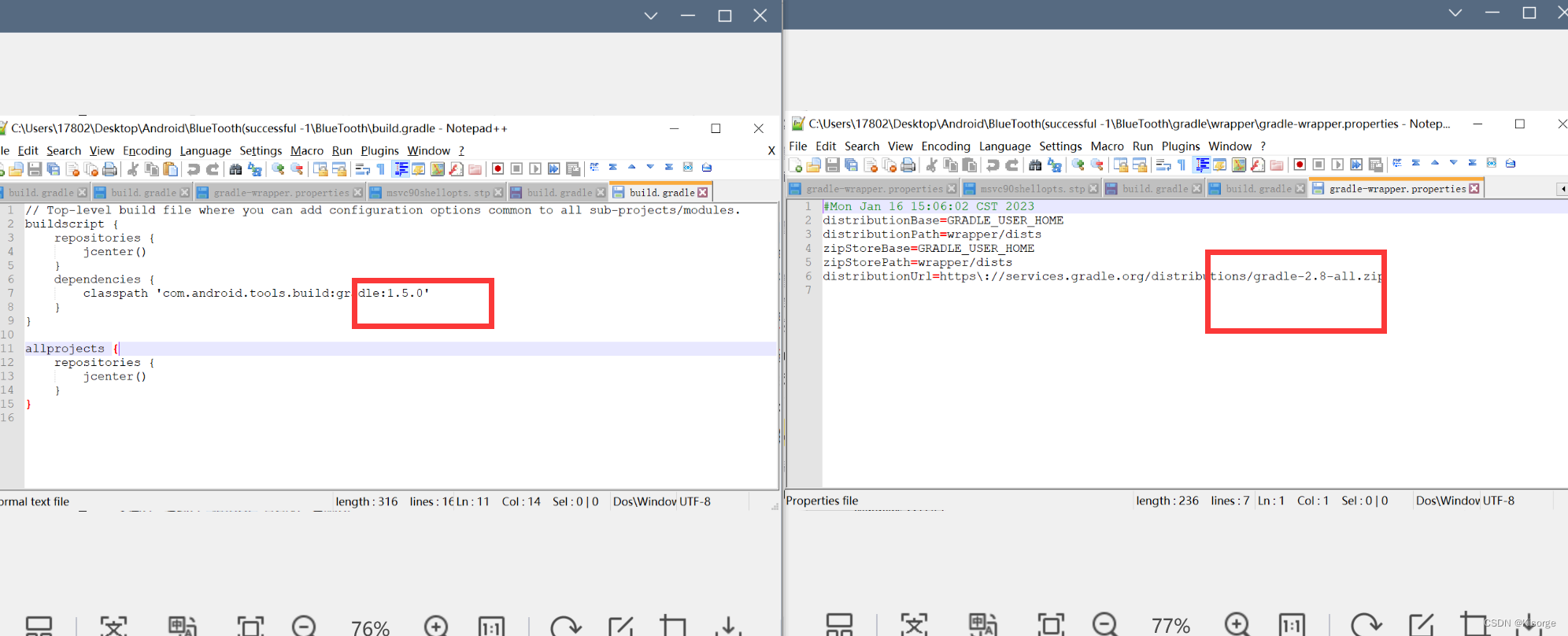Open Folder as Workspace in right Notepad++ toolbar
This screenshot has height=636, width=1568.
point(1277,165)
